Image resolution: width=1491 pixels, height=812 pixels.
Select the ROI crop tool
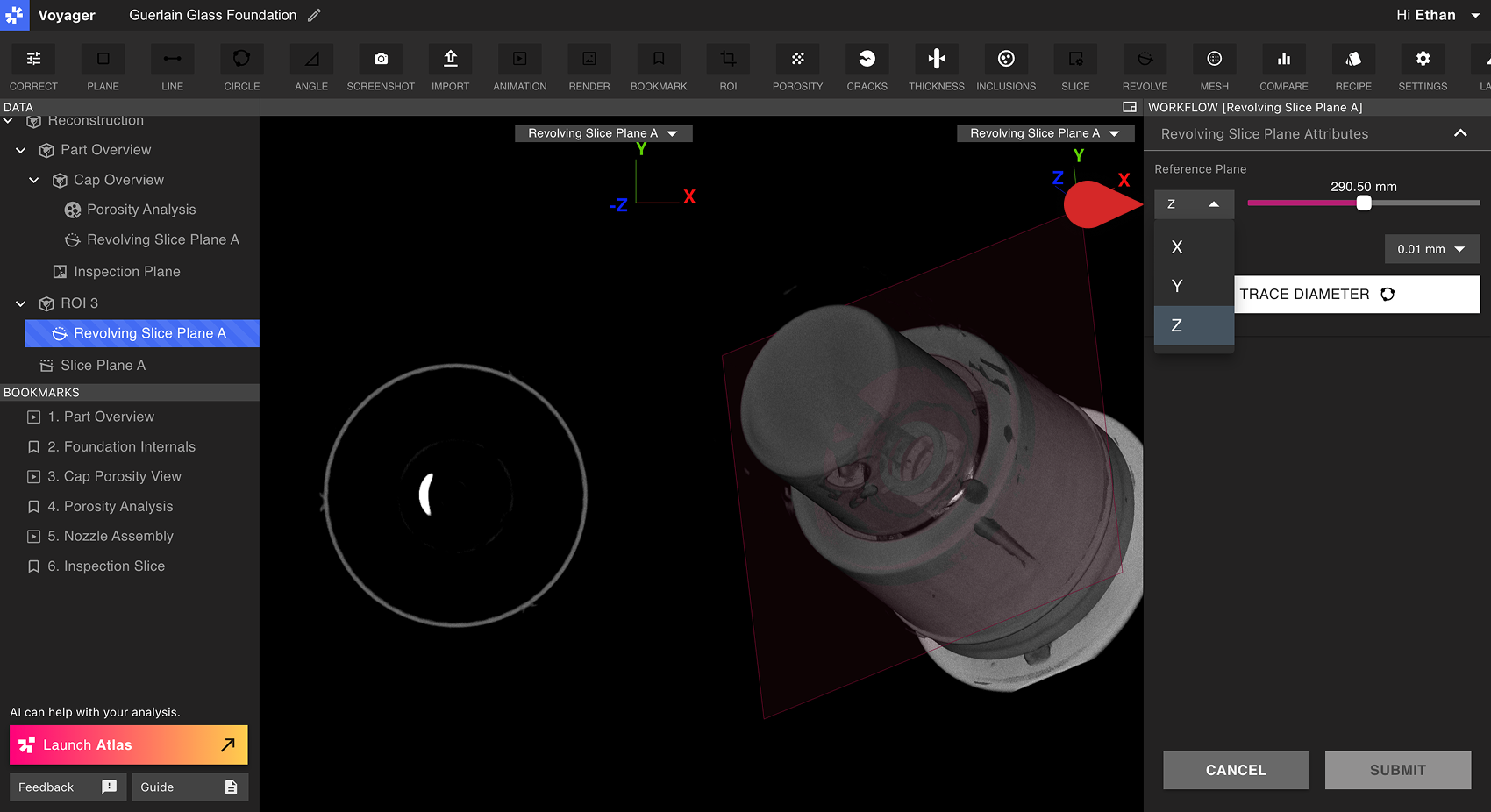pos(728,68)
